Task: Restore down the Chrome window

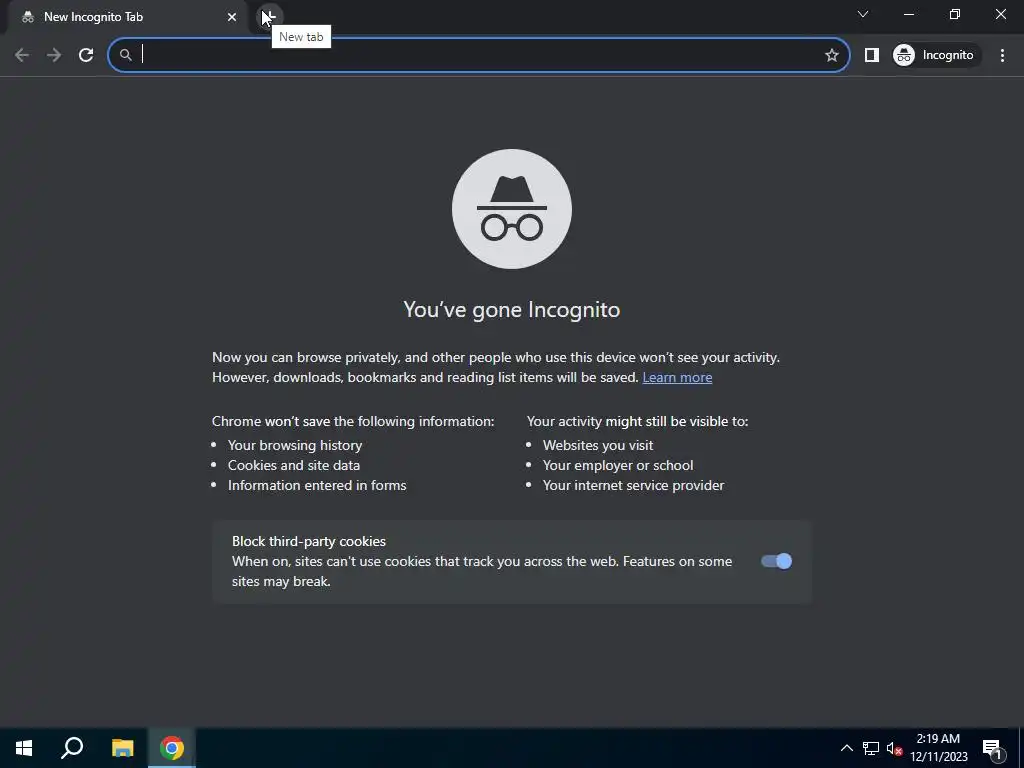Action: [x=955, y=14]
